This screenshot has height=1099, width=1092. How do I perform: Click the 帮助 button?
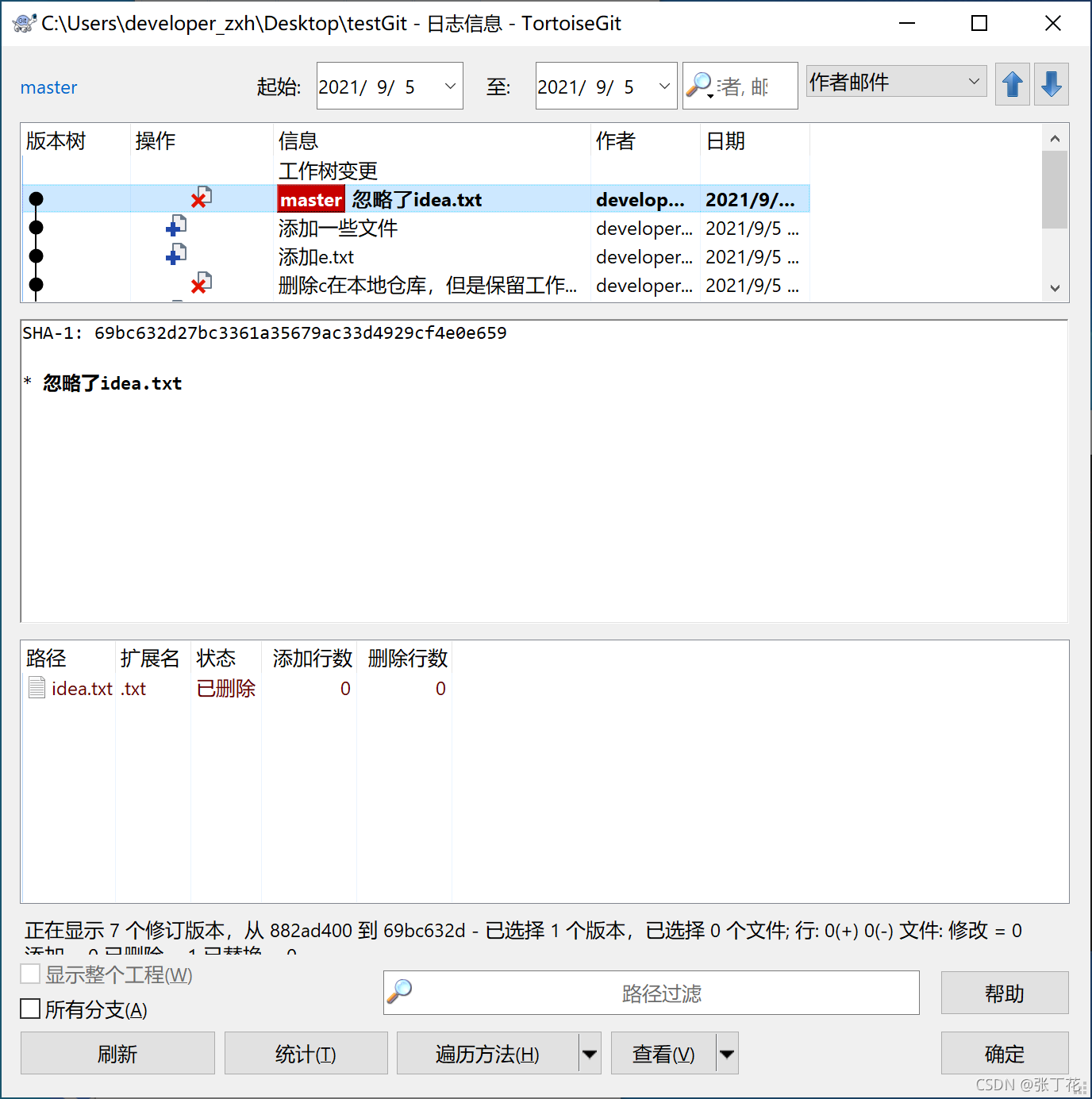1005,993
